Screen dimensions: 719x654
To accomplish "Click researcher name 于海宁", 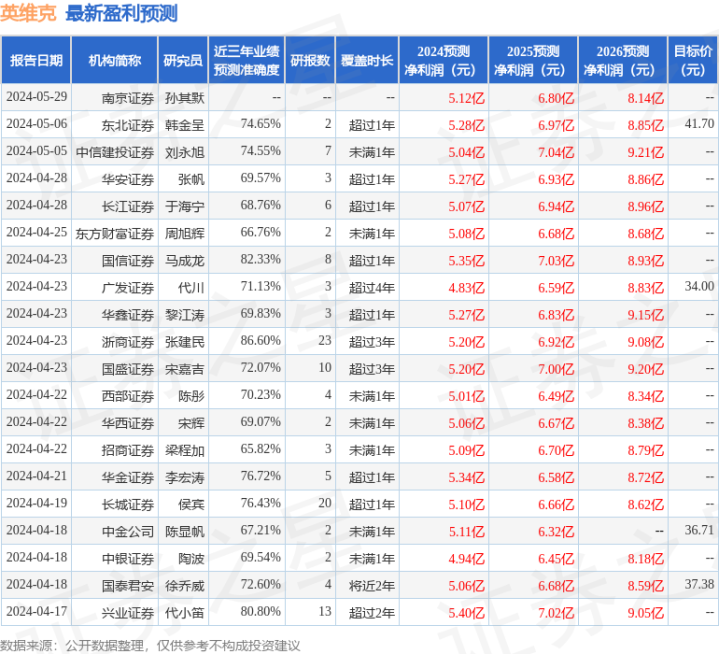I will 185,206.
